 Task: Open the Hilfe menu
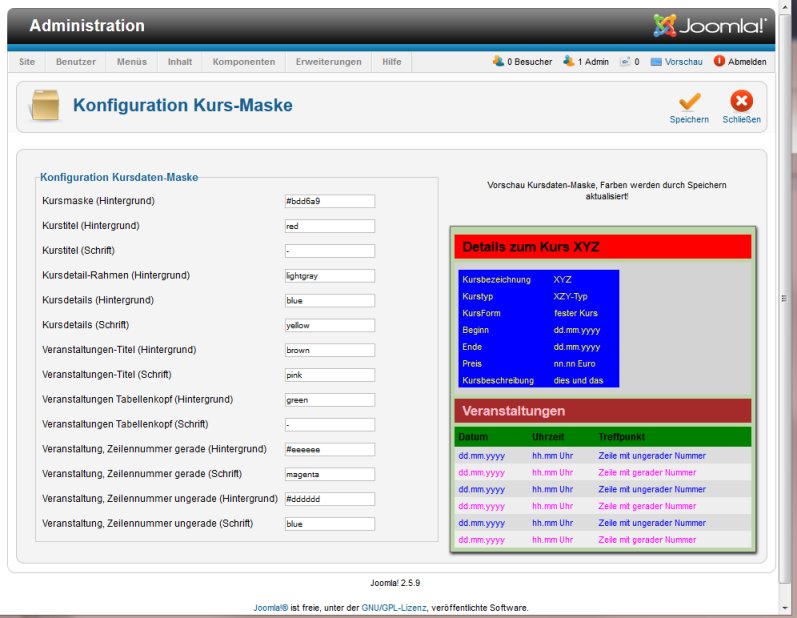(392, 62)
